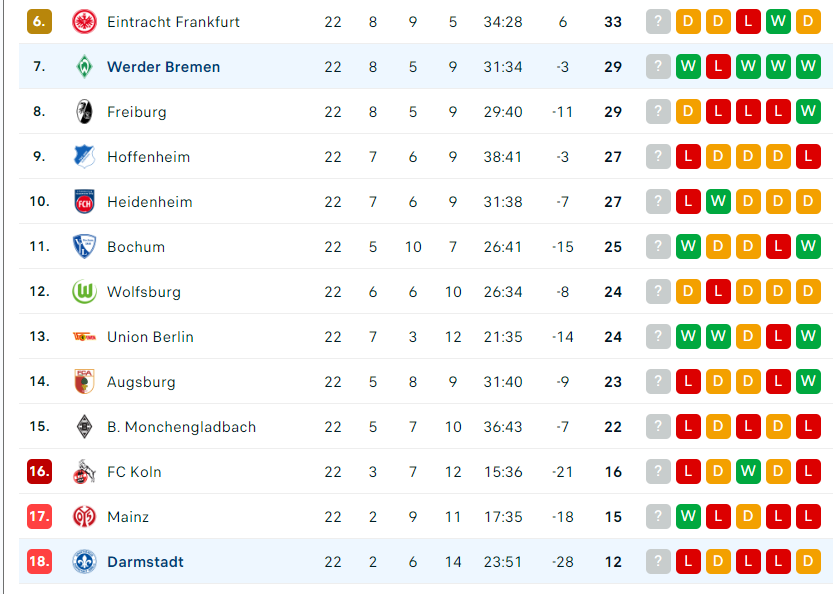Click Heidenheim's green W form badge

718,202
